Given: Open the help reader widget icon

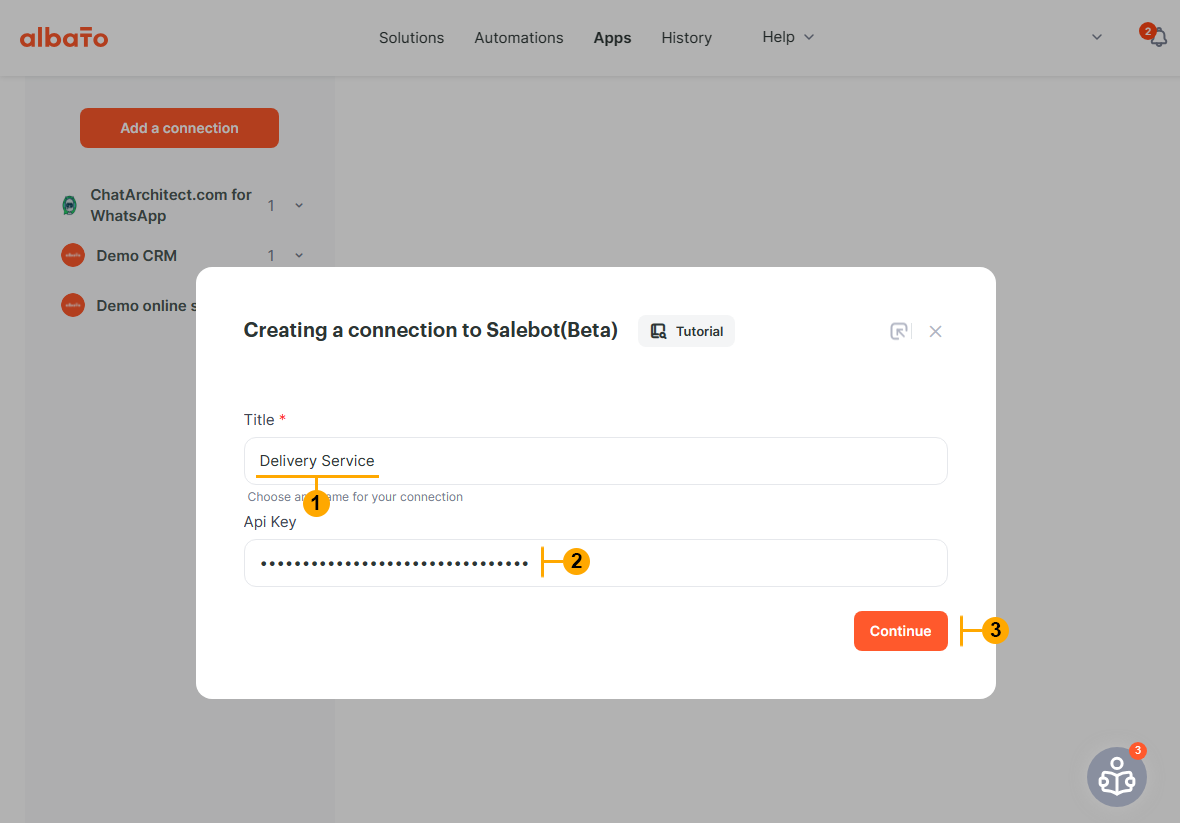Looking at the screenshot, I should click(x=1116, y=777).
